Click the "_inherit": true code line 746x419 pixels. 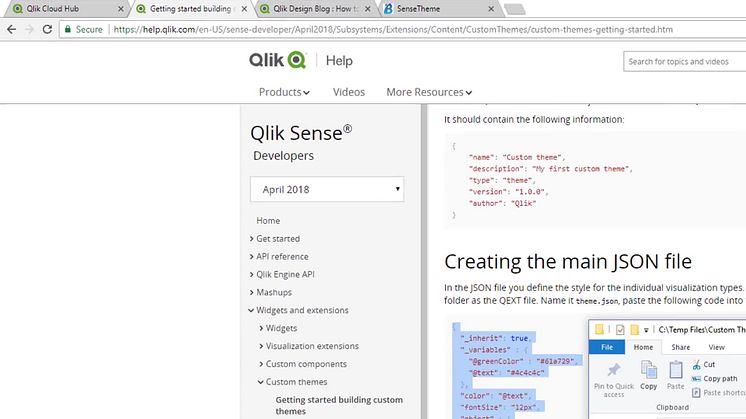point(497,338)
